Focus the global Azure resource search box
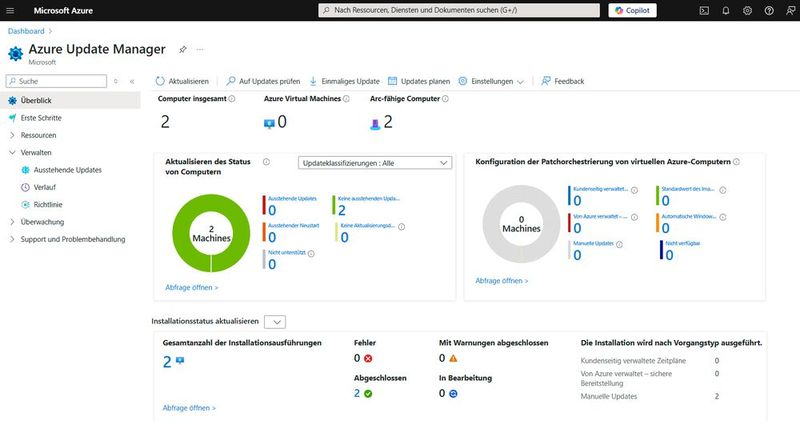The height and width of the screenshot is (421, 800). click(x=459, y=10)
